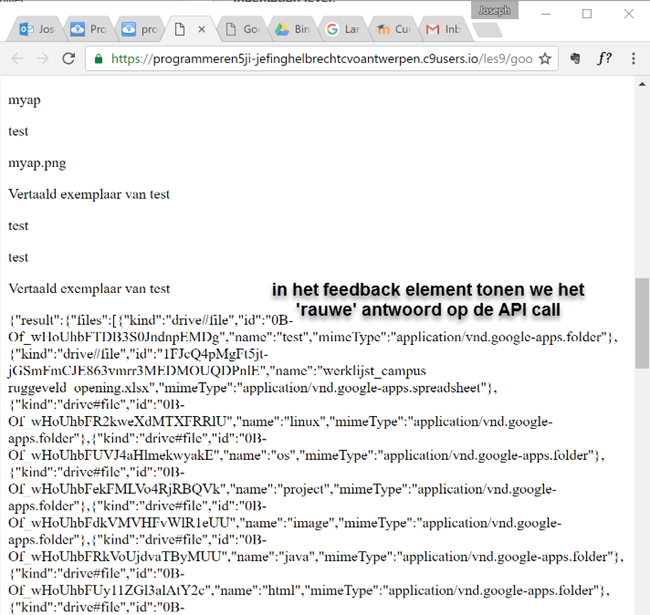Maximize the Chrome window
This screenshot has width=650, height=615.
coord(587,14)
